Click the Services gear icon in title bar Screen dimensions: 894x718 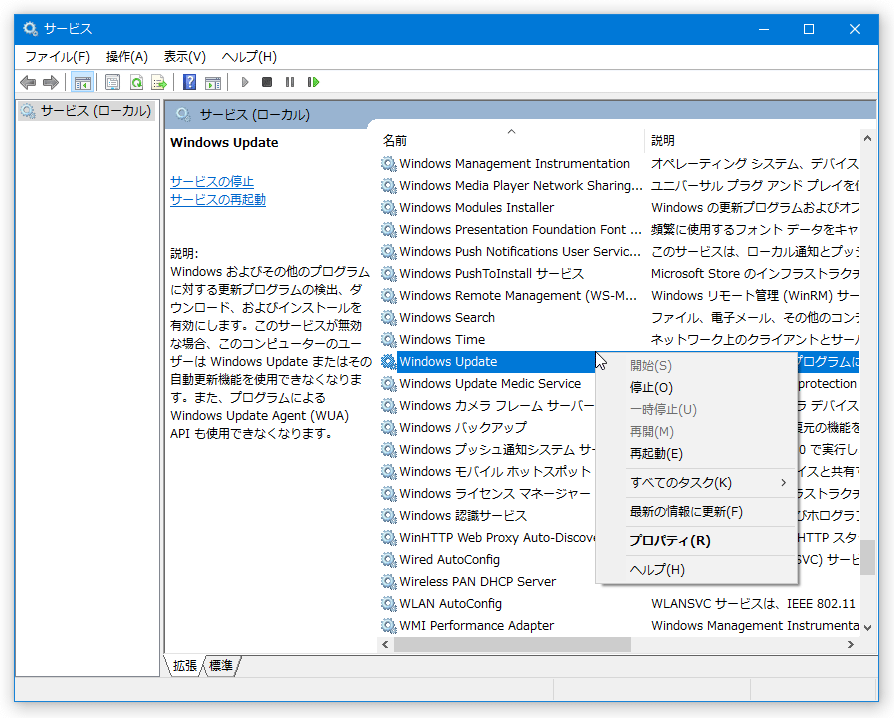[x=30, y=29]
